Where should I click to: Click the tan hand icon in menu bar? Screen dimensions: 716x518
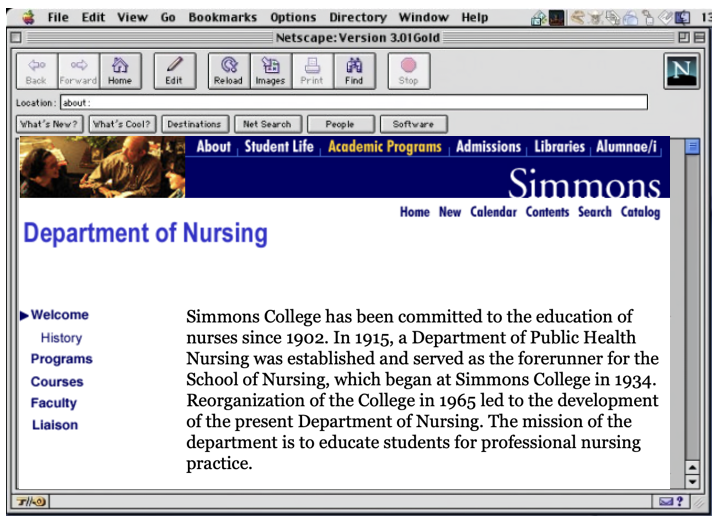click(x=578, y=17)
